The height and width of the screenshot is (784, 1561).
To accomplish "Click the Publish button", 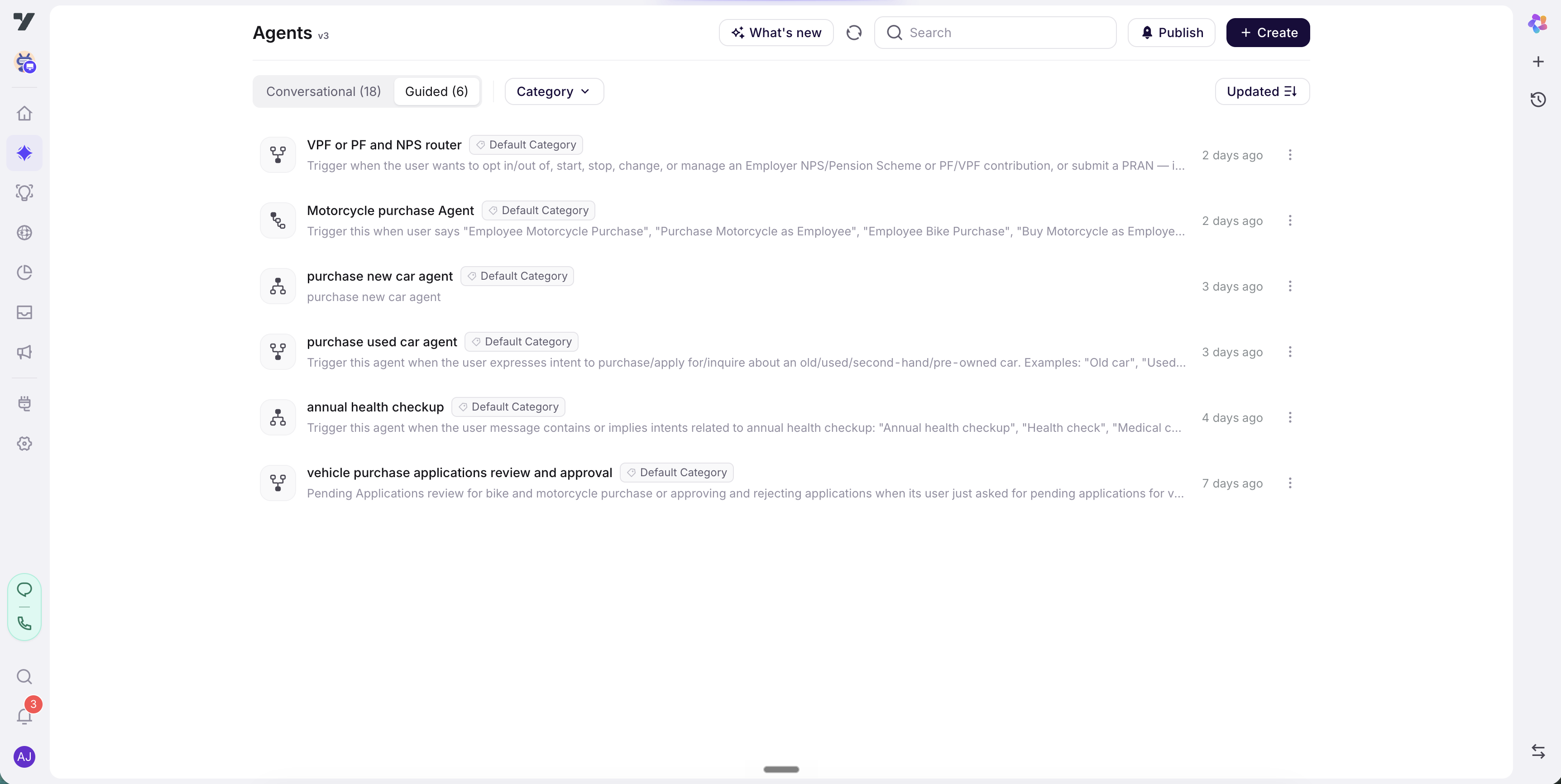I will [1171, 33].
